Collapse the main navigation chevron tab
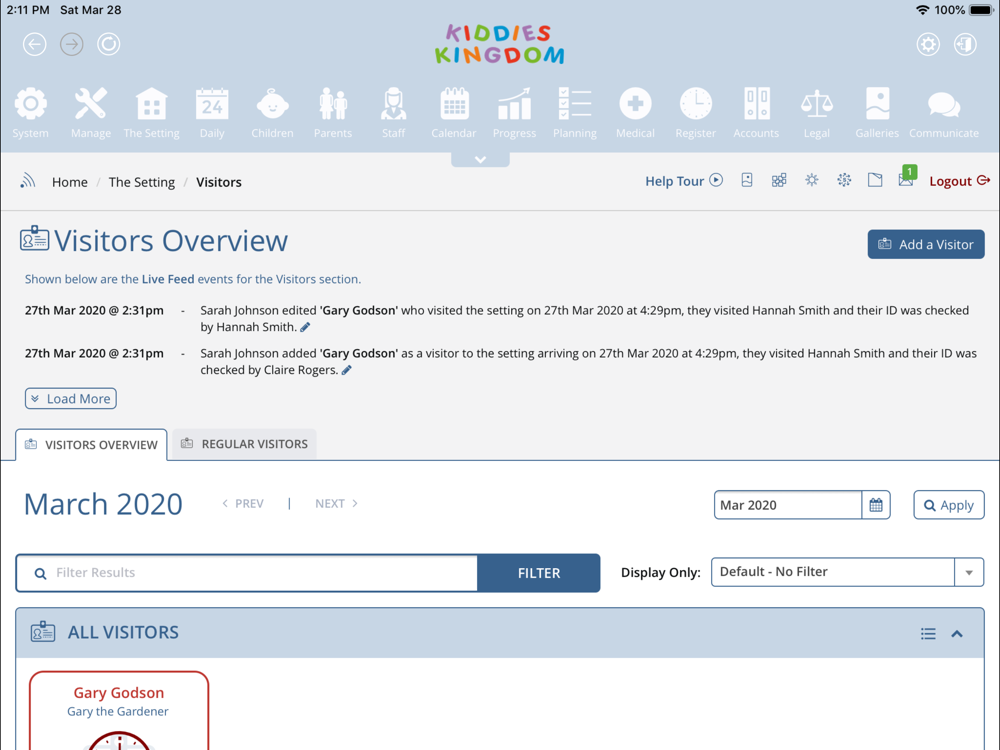 click(x=480, y=159)
